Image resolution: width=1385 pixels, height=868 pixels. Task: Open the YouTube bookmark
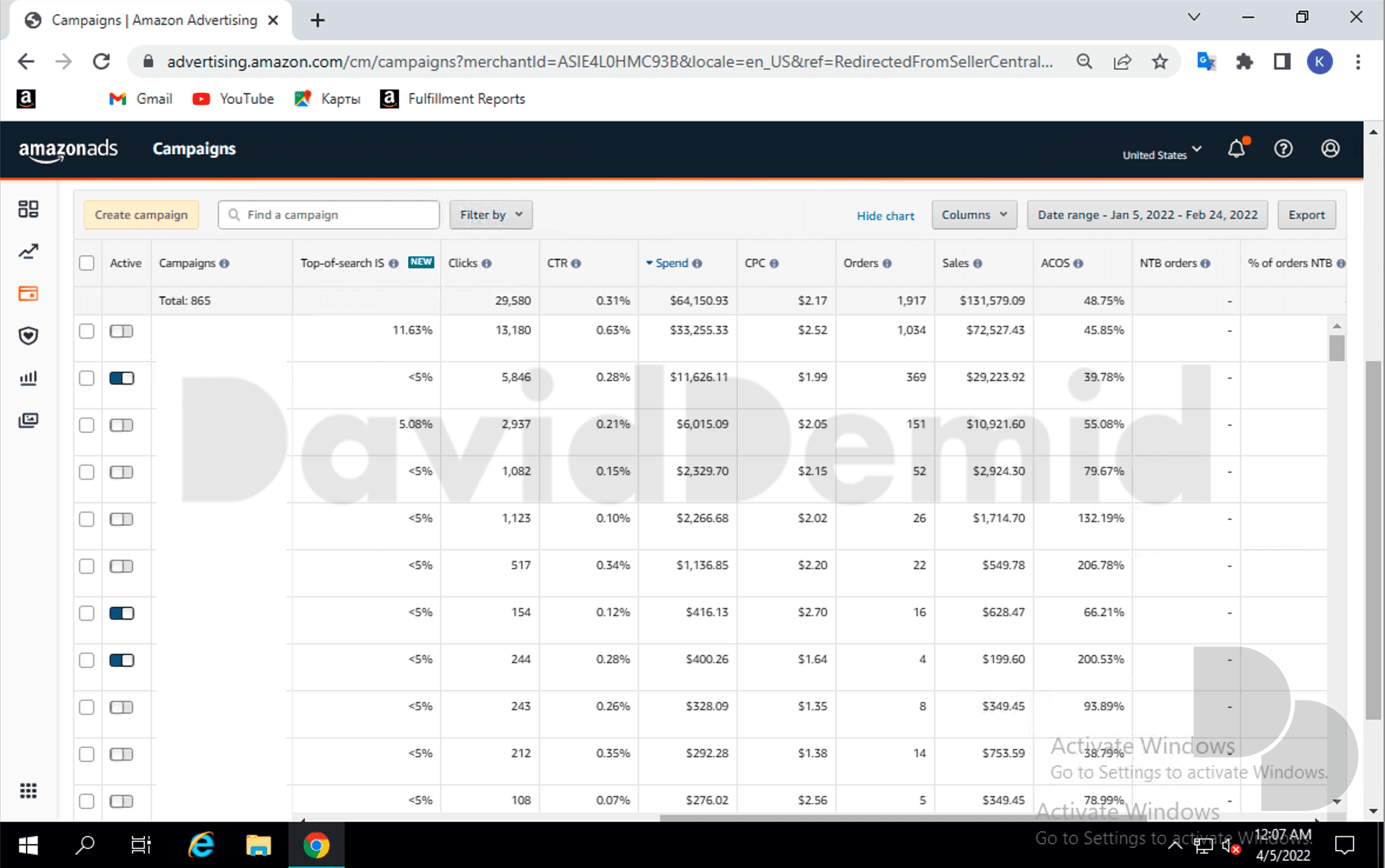coord(234,99)
